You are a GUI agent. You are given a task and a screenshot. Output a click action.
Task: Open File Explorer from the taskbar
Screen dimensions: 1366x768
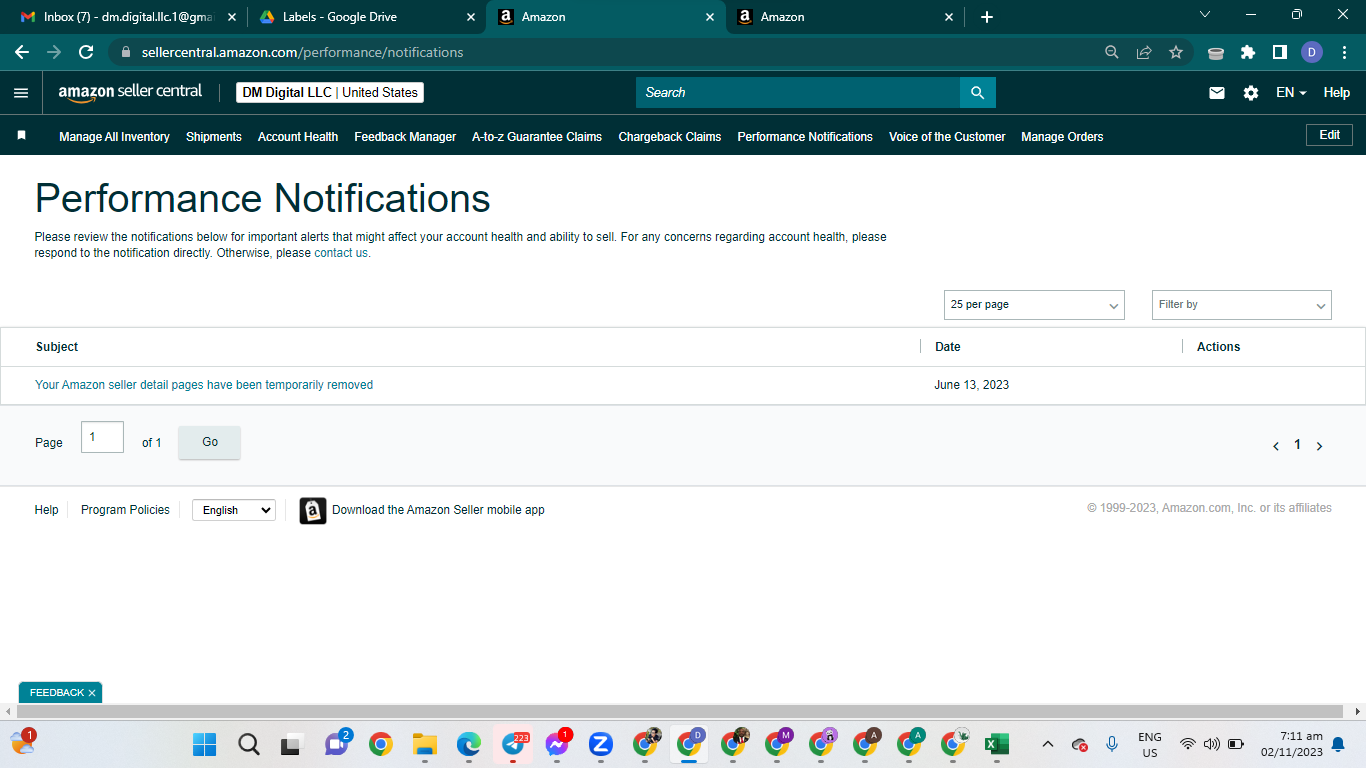point(425,744)
